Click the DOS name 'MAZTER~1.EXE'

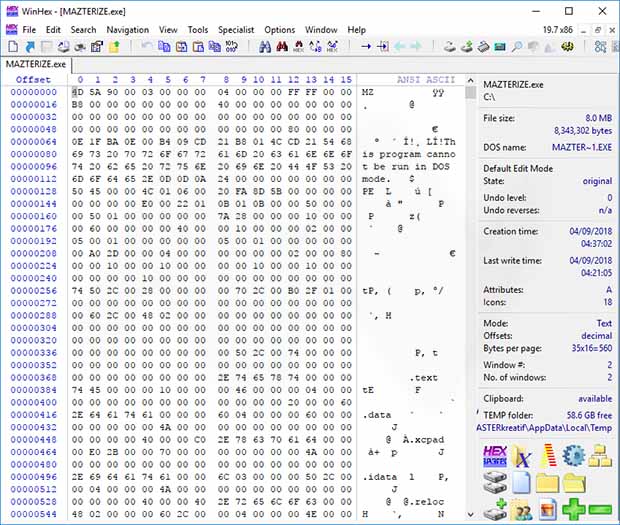click(582, 147)
